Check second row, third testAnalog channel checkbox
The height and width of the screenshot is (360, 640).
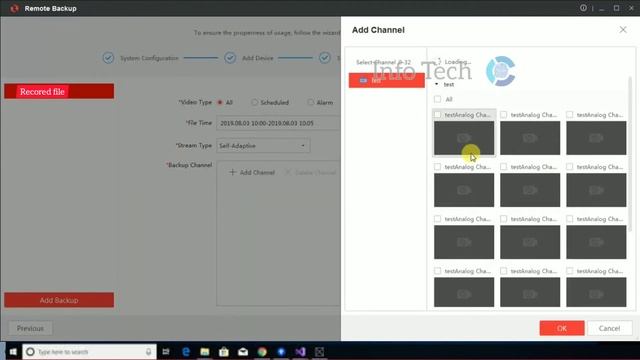569,167
